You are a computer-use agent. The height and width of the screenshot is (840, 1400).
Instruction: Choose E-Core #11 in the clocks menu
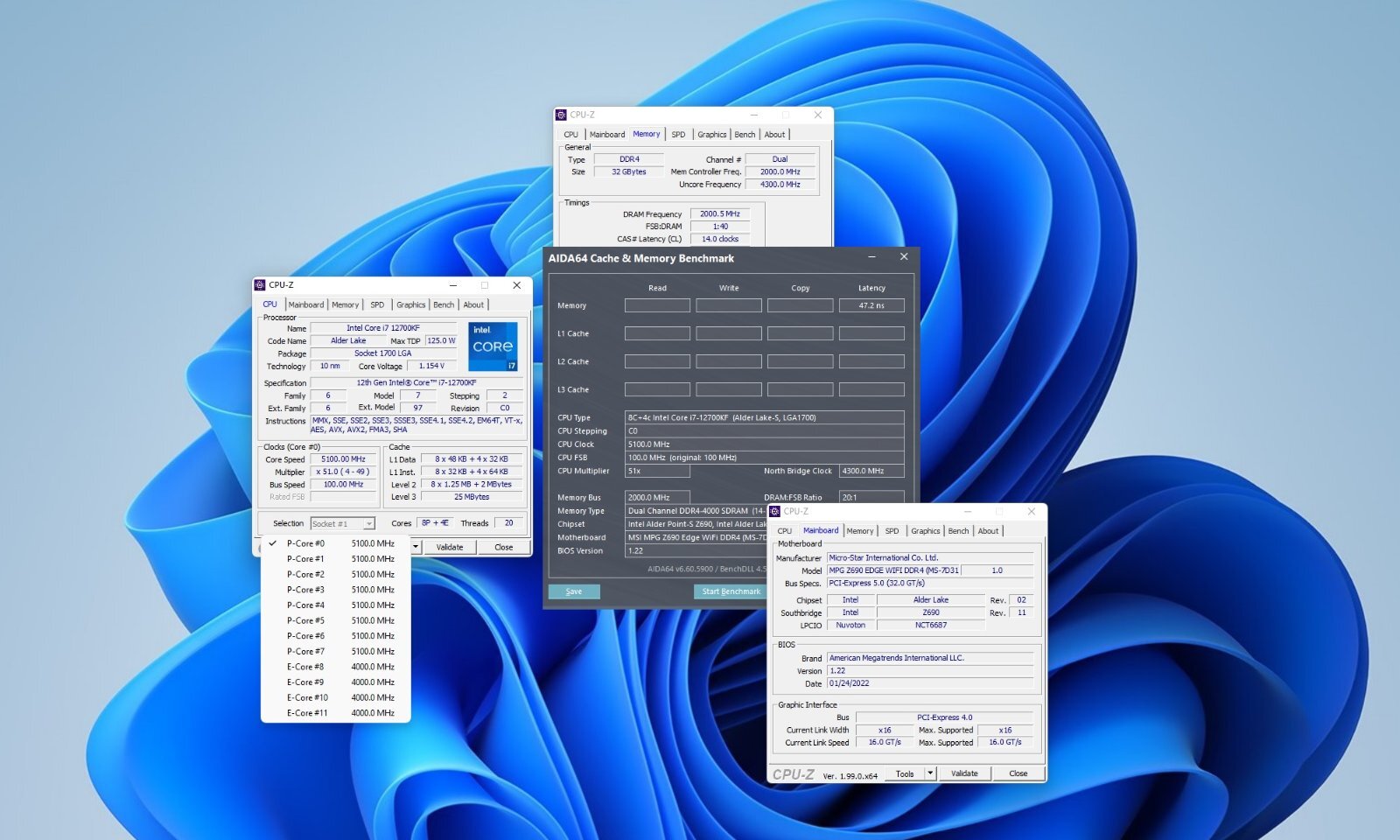point(336,713)
